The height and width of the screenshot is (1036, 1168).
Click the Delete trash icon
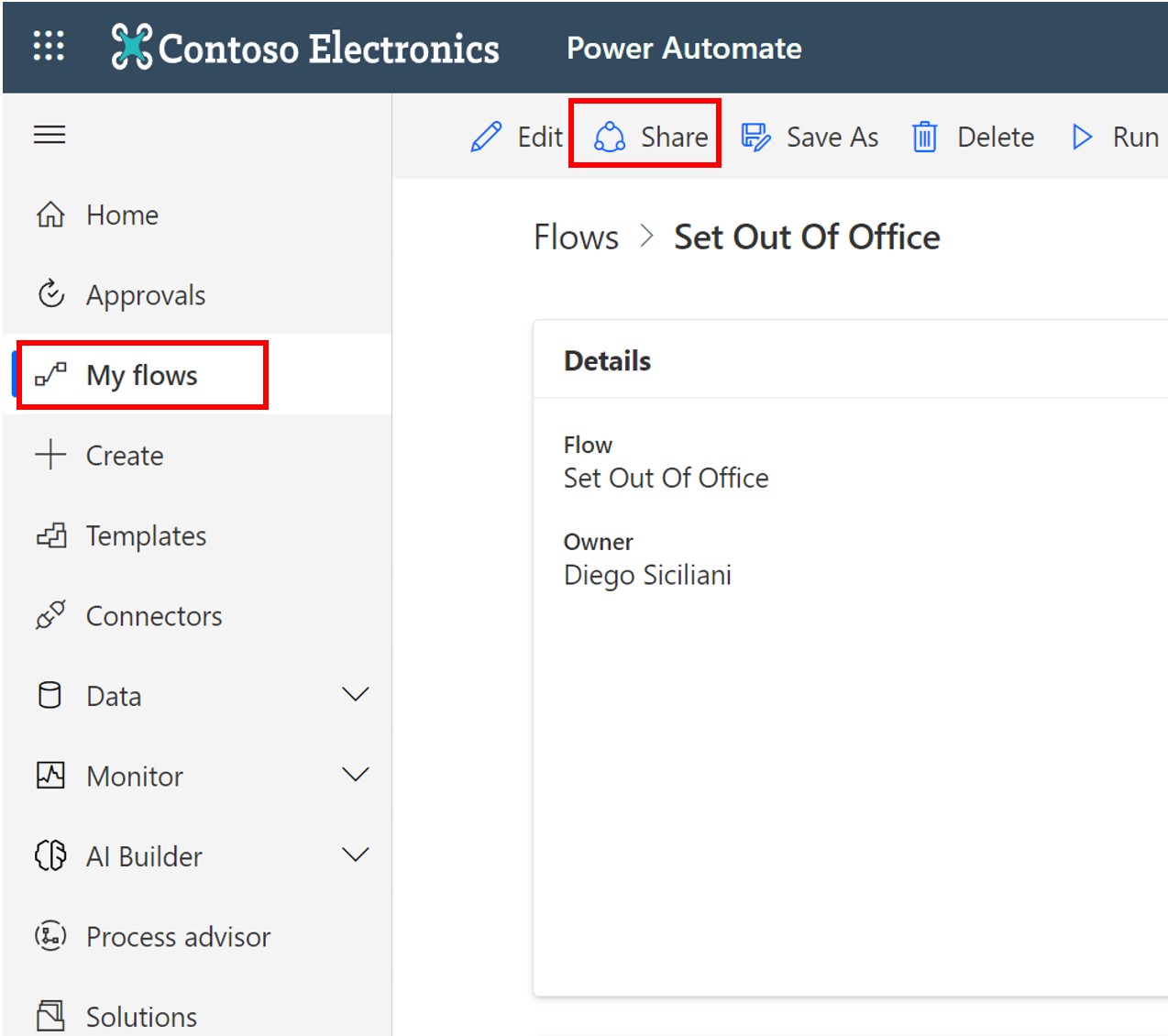[924, 136]
